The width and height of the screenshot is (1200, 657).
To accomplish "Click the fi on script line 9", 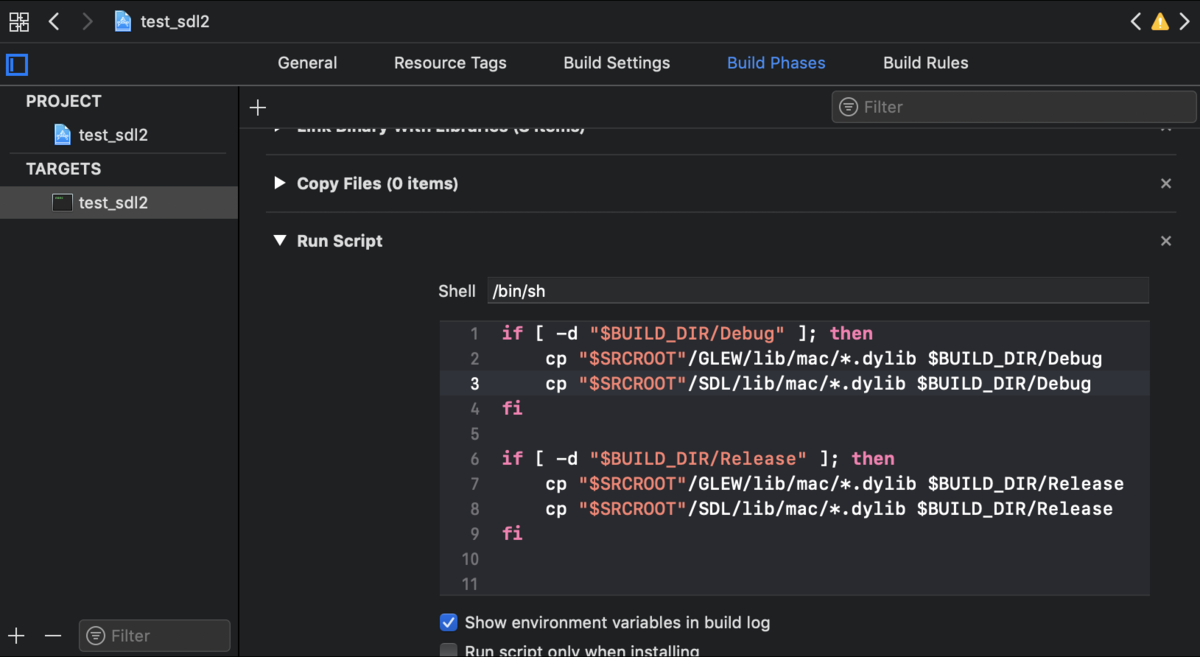I will [512, 533].
